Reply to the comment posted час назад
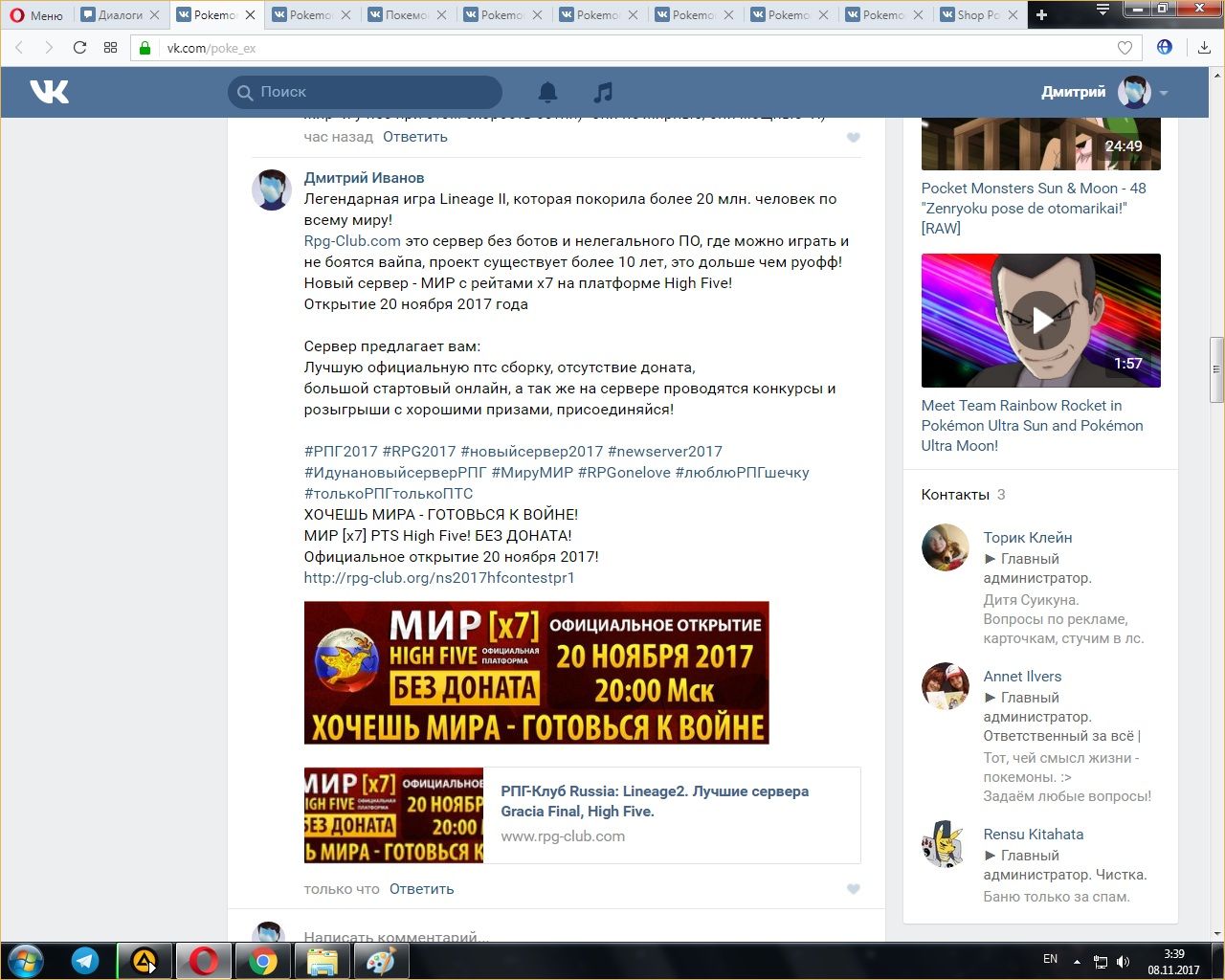This screenshot has width=1225, height=980. (415, 137)
